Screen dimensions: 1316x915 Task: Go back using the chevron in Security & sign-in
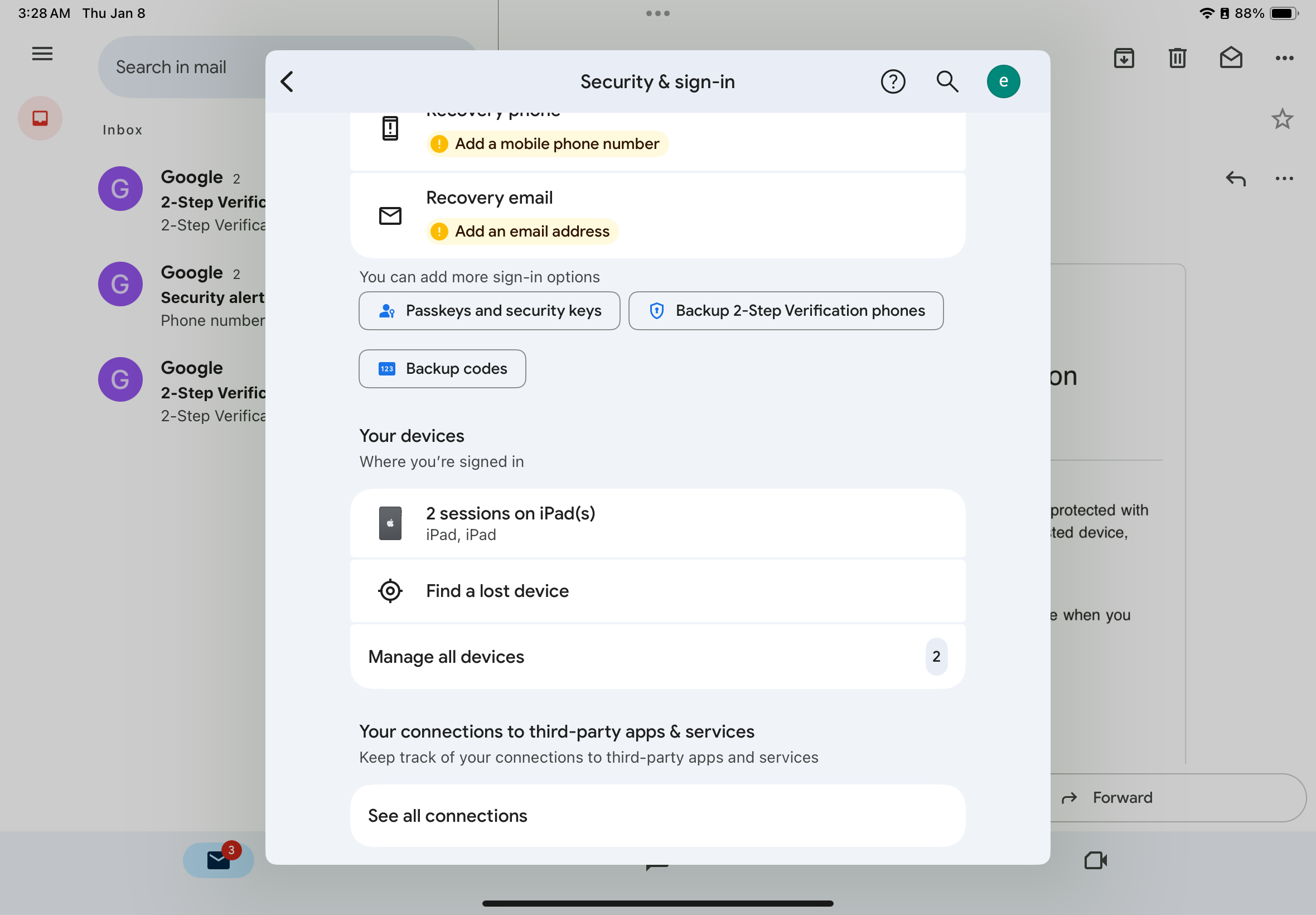[x=287, y=81]
